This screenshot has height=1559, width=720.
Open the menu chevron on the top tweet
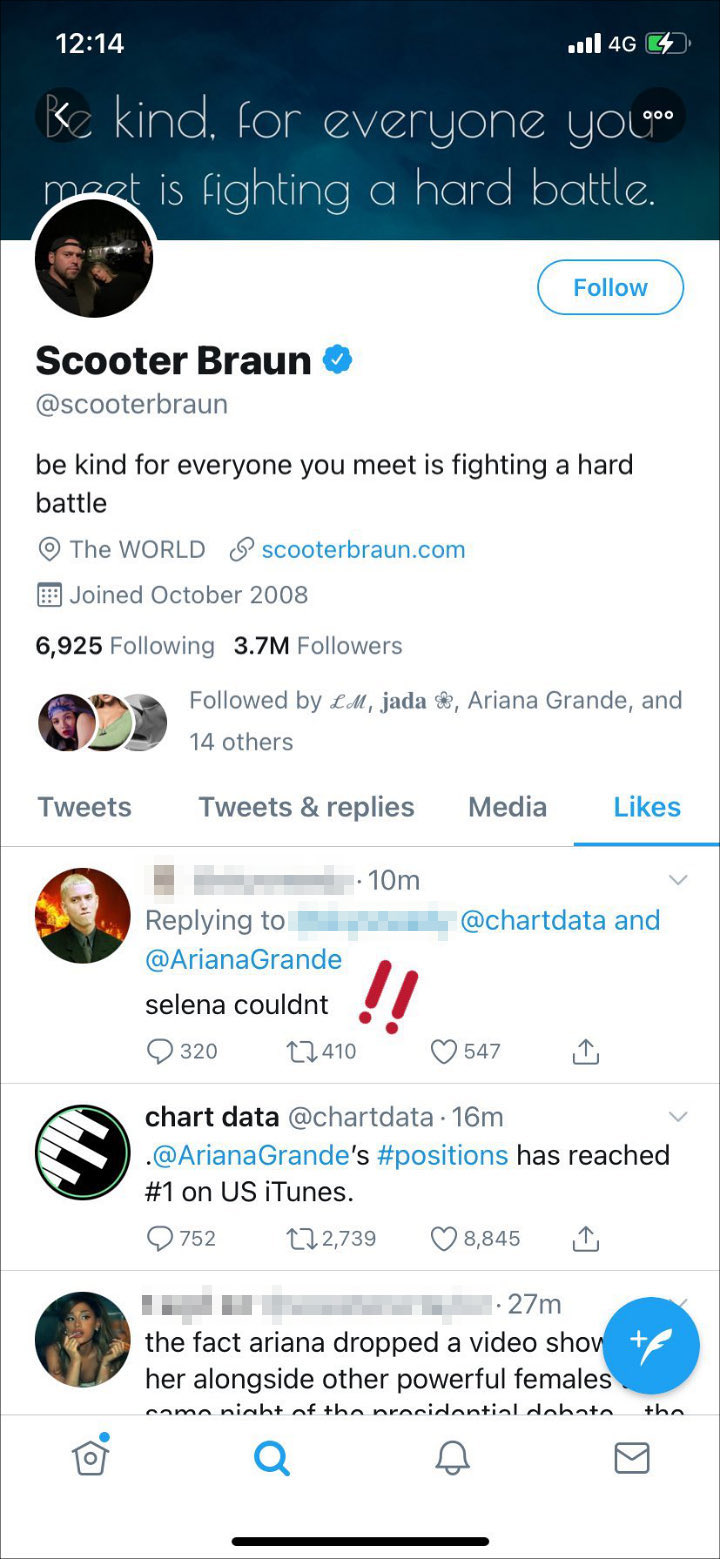click(679, 879)
